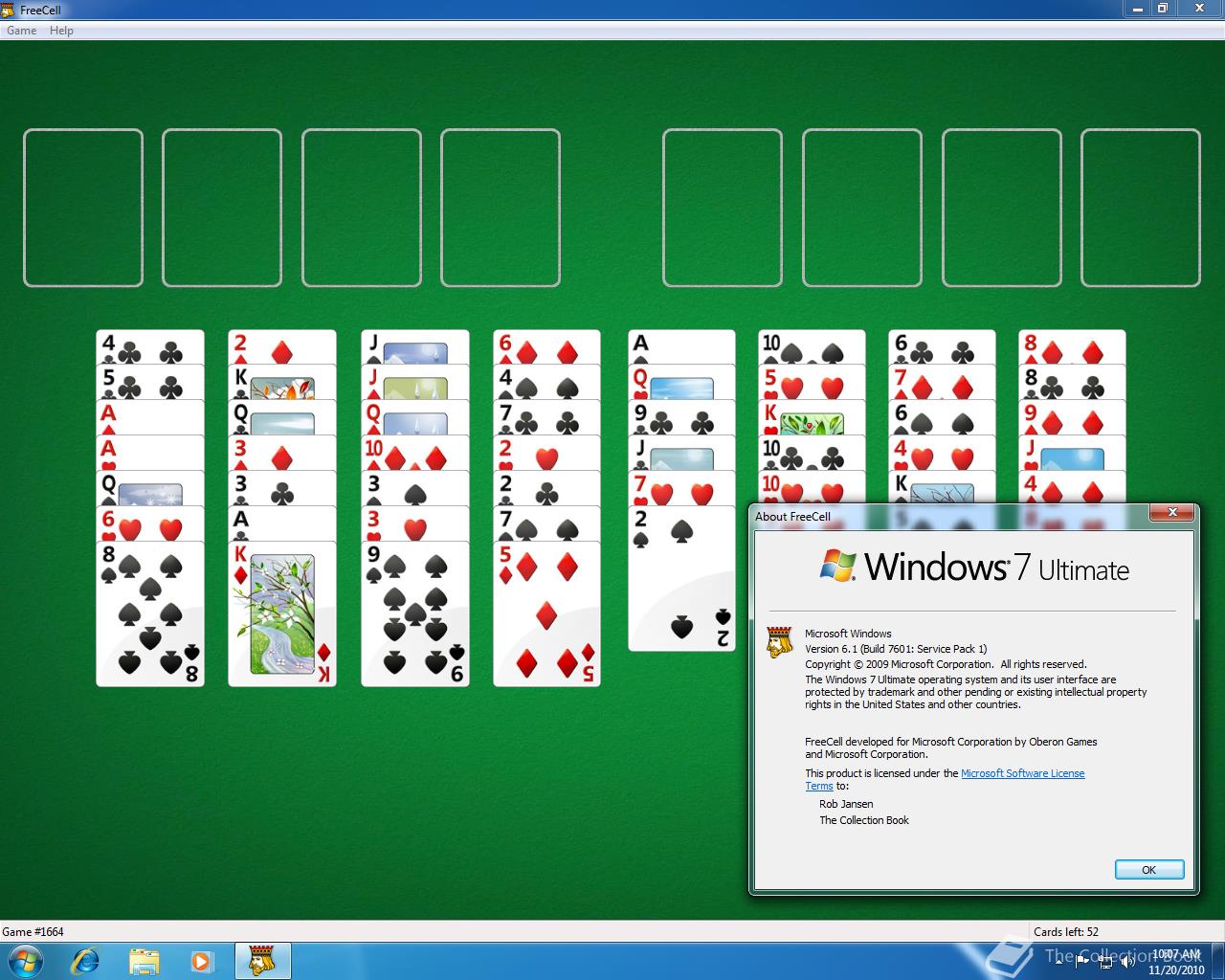Screen dimensions: 1225x980
Task: Choose the Jack of spades card
Action: [415, 347]
